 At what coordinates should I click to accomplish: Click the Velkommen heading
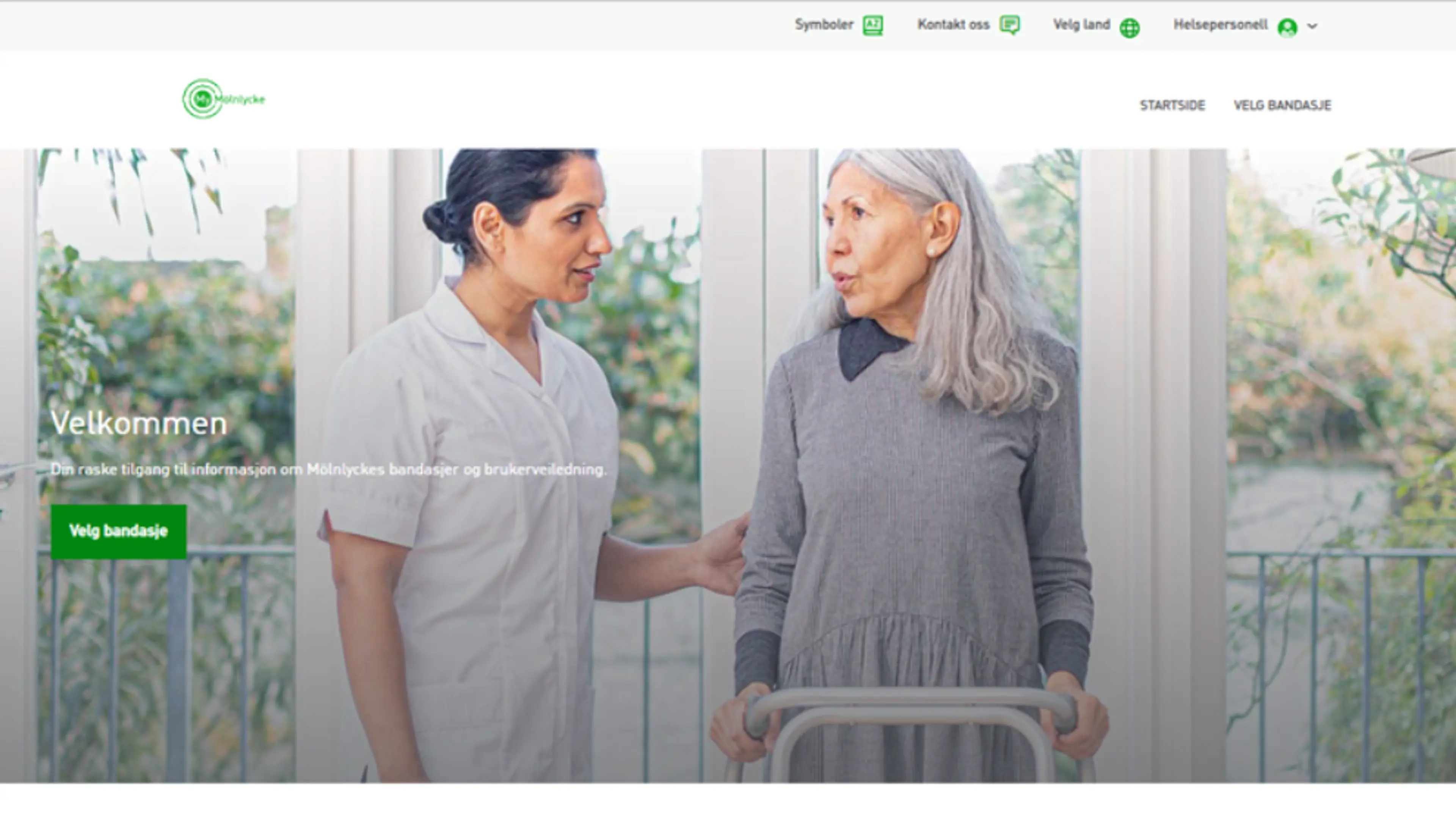tap(138, 423)
